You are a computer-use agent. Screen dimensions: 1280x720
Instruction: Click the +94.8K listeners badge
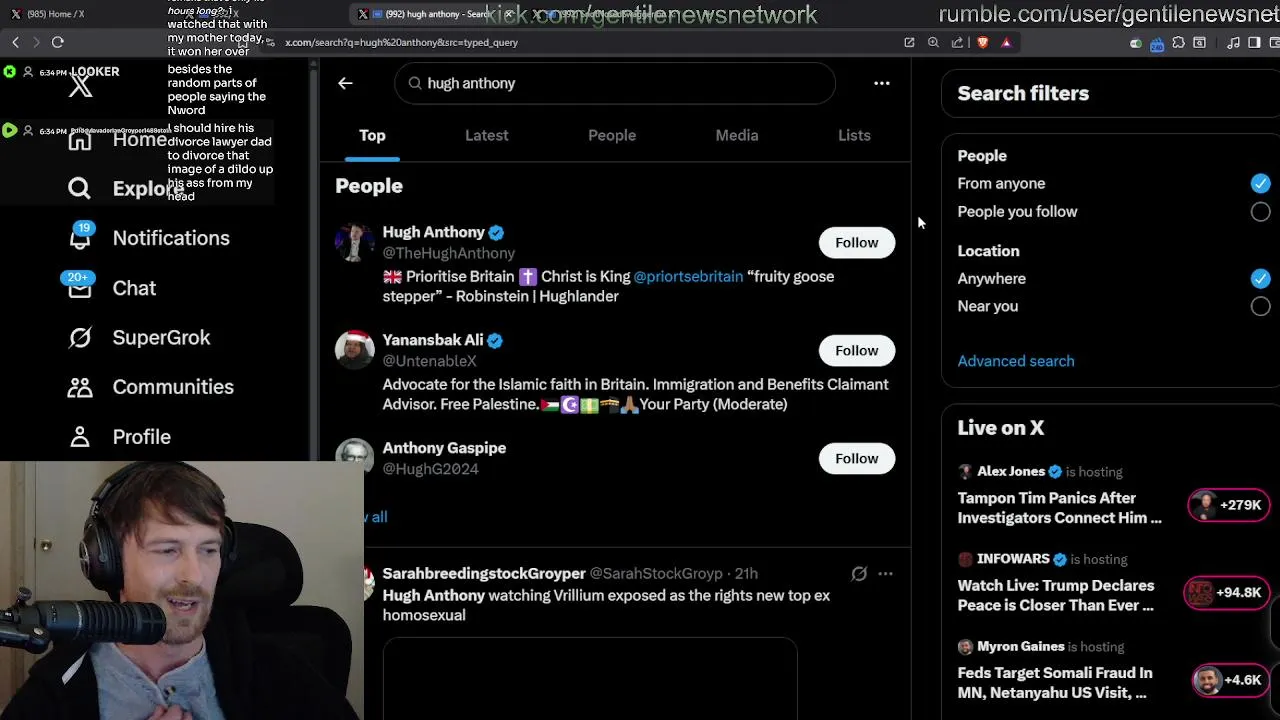[1225, 592]
